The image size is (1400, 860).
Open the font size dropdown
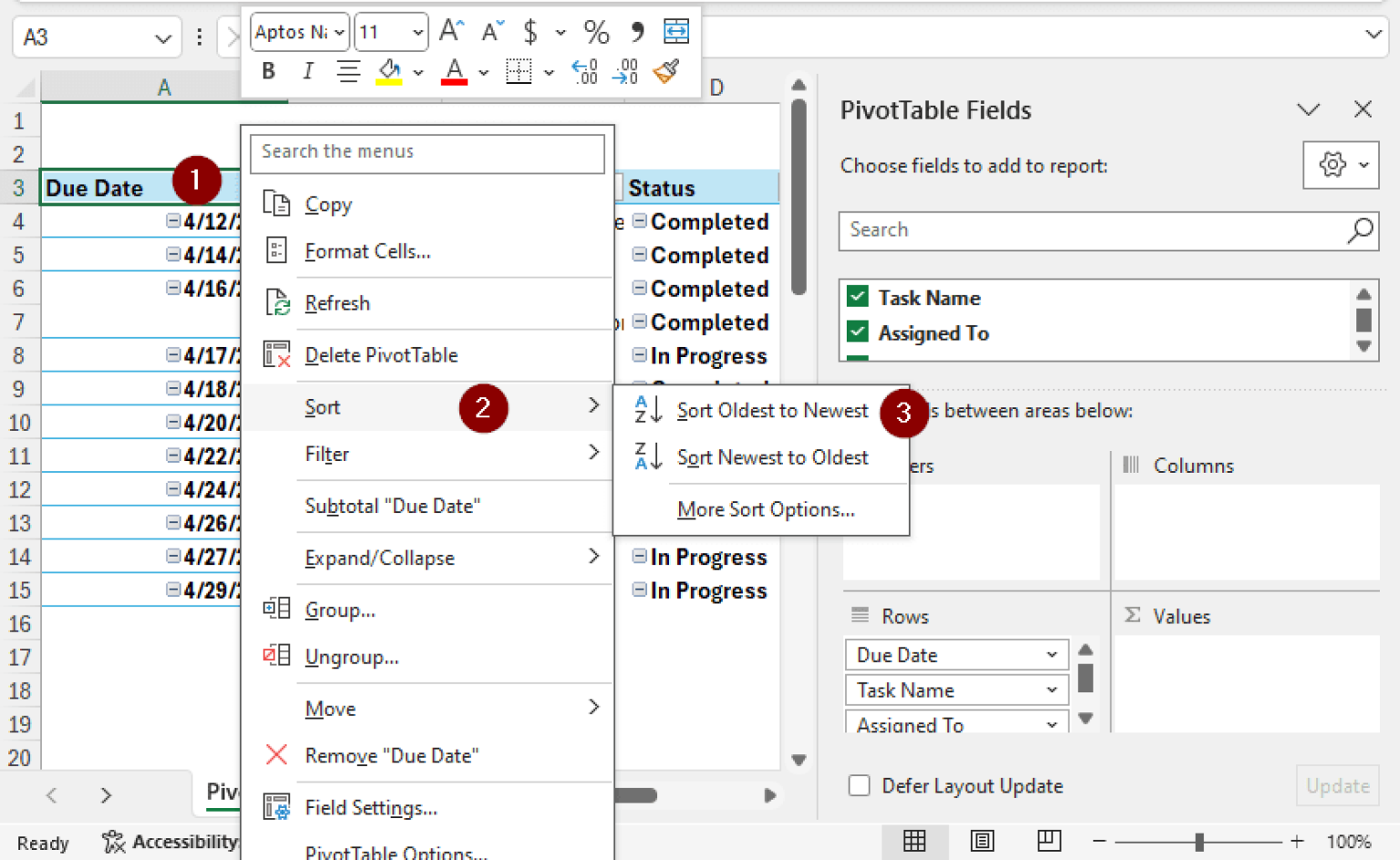click(x=417, y=33)
